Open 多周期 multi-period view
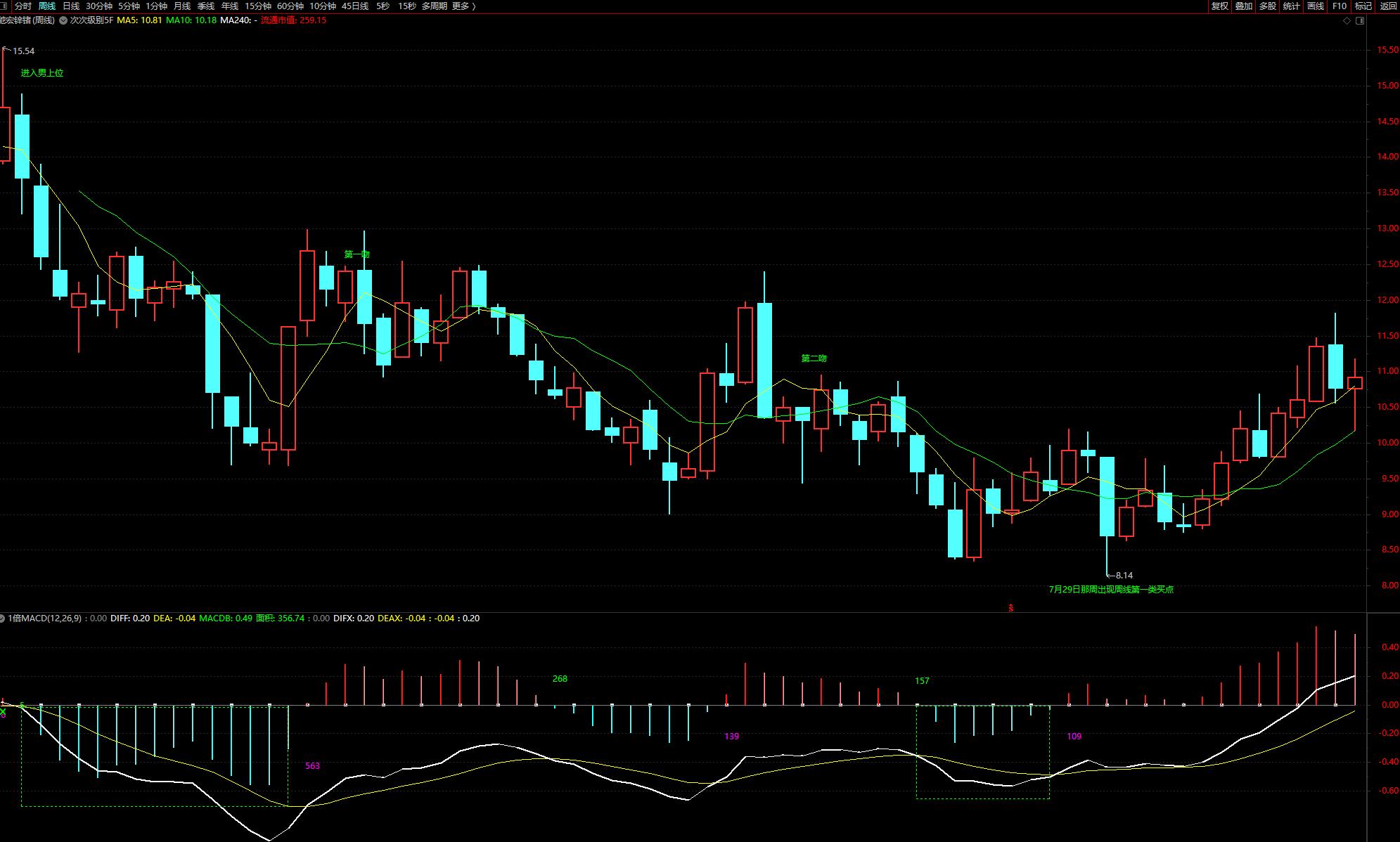Image resolution: width=1400 pixels, height=842 pixels. coord(434,6)
